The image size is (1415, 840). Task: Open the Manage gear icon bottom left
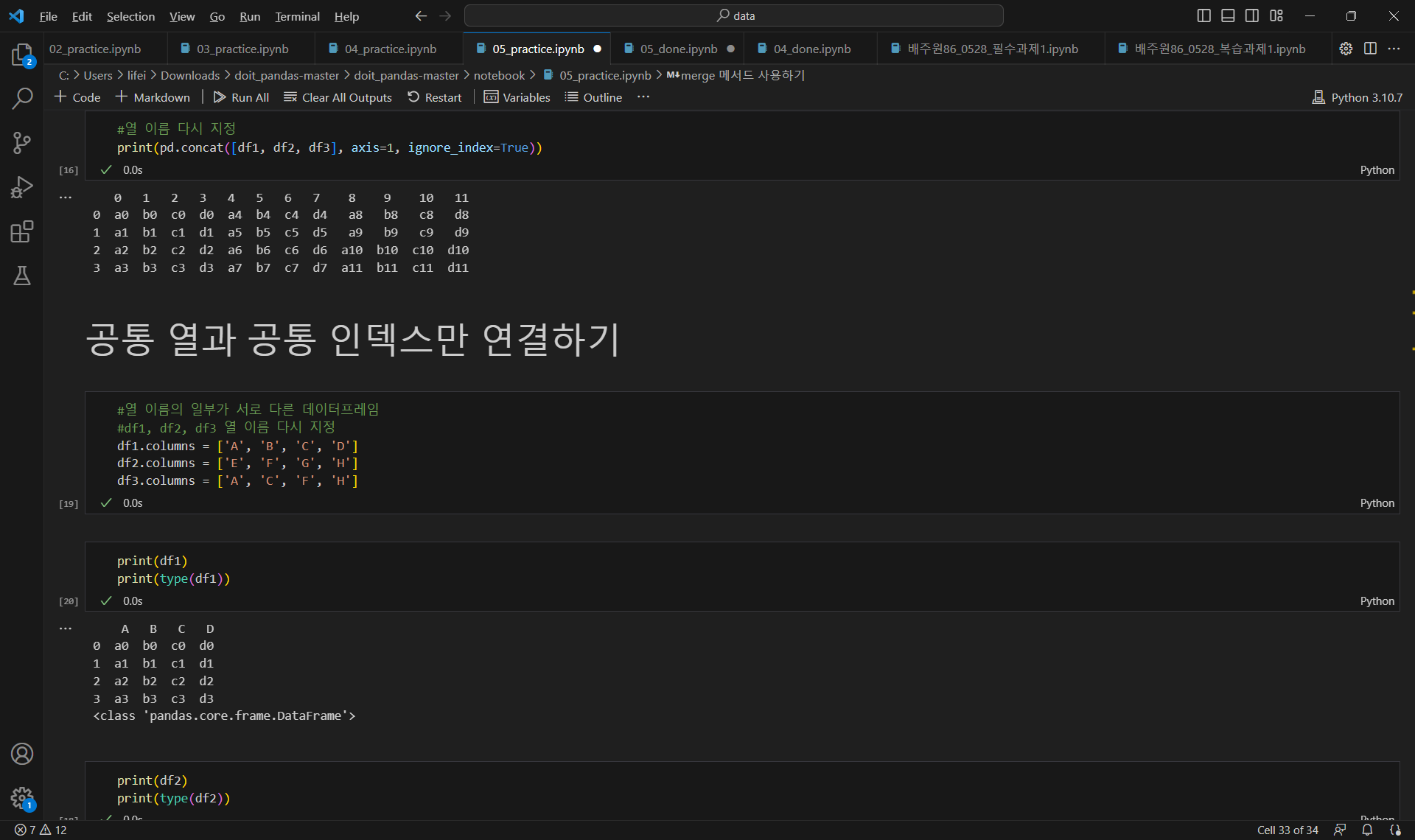tap(22, 797)
